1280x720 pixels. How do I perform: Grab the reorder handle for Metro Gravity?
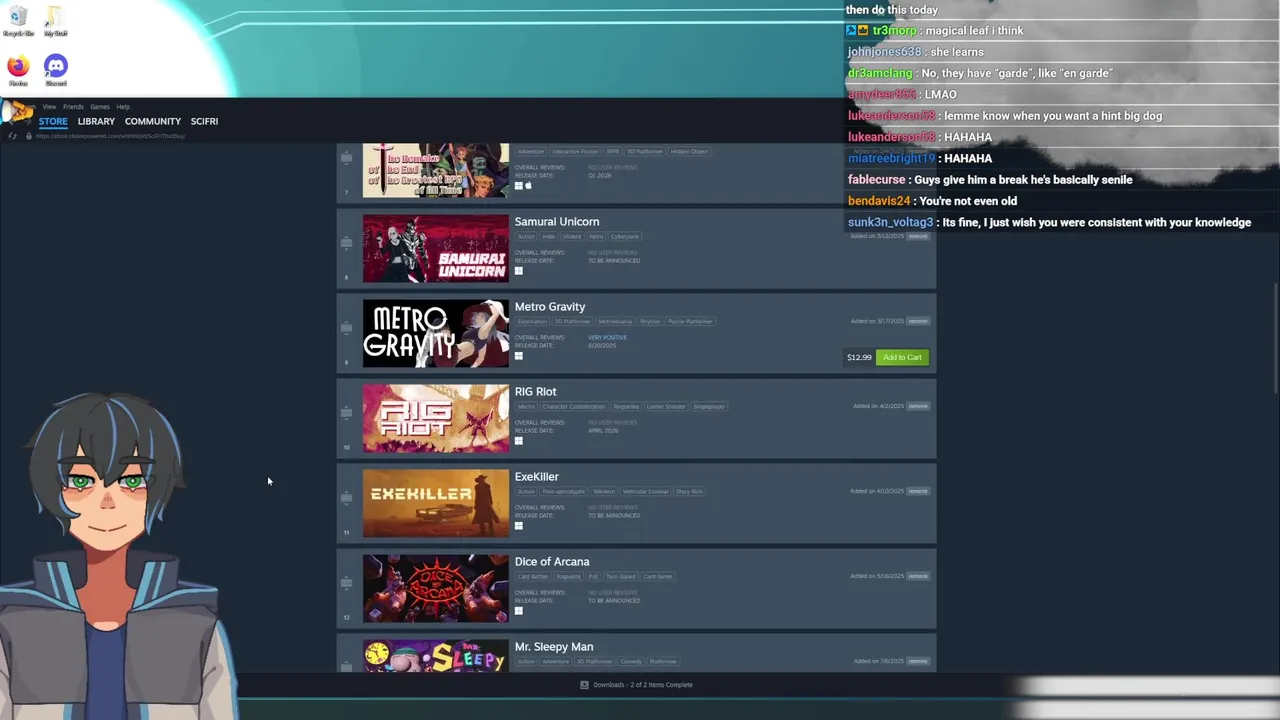click(x=346, y=328)
